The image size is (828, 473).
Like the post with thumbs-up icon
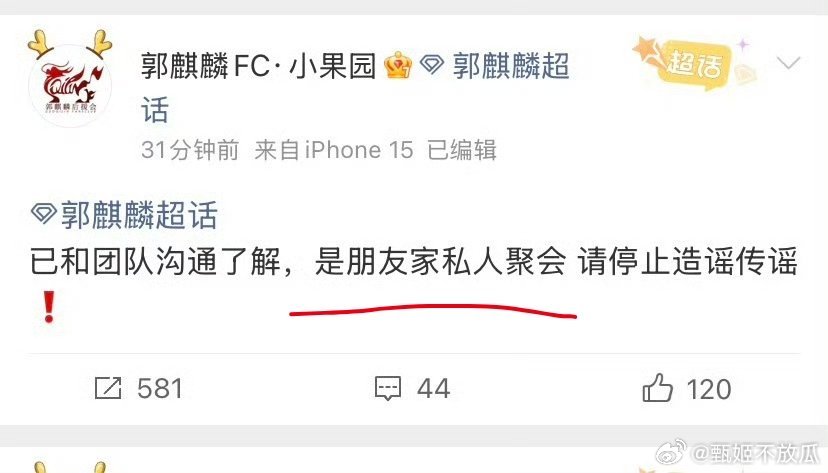coord(657,387)
